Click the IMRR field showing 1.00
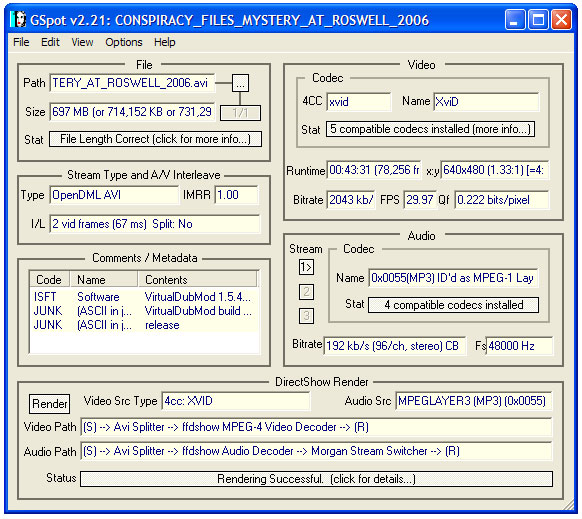This screenshot has width=582, height=519. (x=236, y=195)
